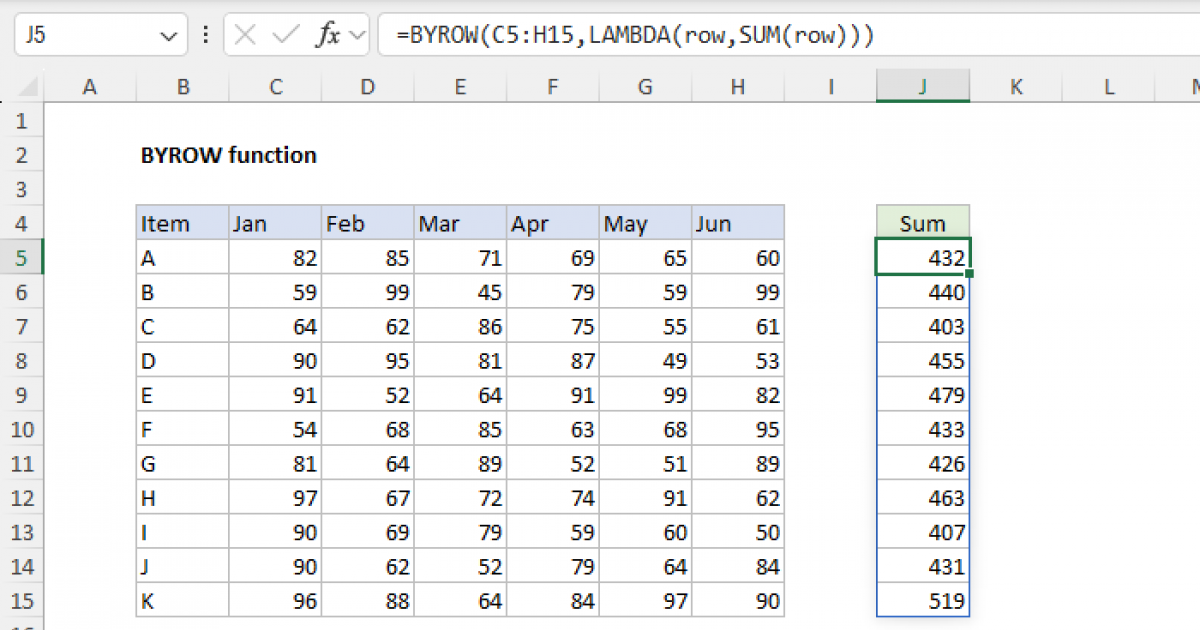Click the Jun column header cell
This screenshot has height=630, width=1200.
[x=737, y=223]
